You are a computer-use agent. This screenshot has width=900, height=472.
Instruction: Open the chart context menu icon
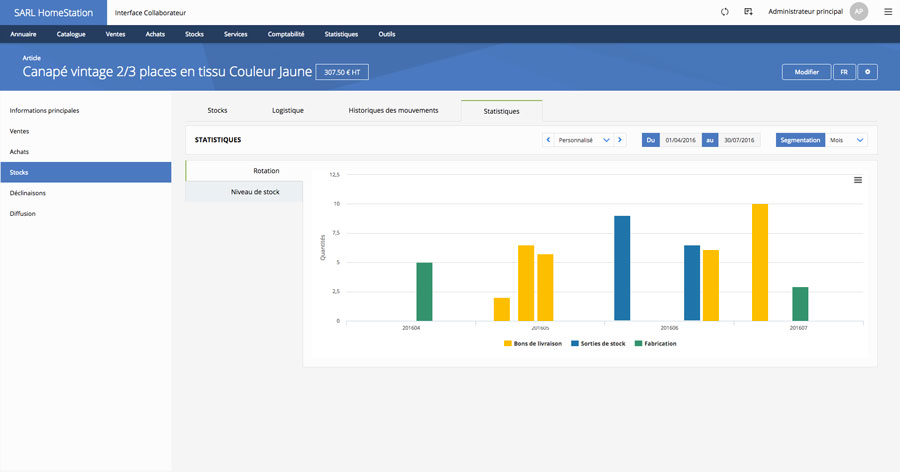tap(858, 180)
